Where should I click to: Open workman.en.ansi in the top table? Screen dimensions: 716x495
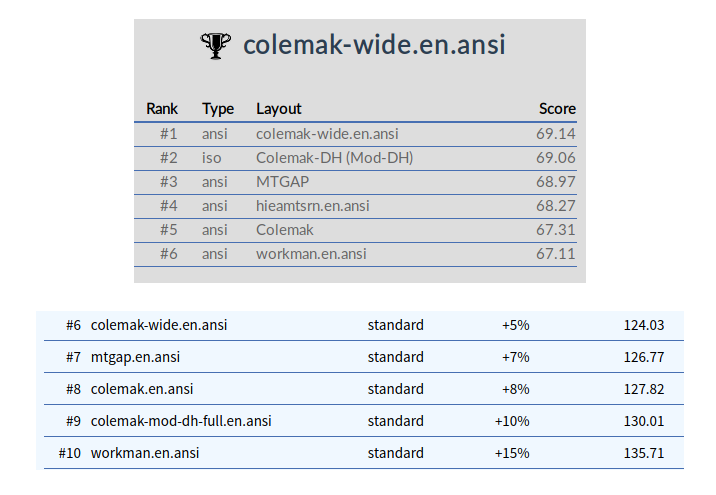[x=311, y=254]
